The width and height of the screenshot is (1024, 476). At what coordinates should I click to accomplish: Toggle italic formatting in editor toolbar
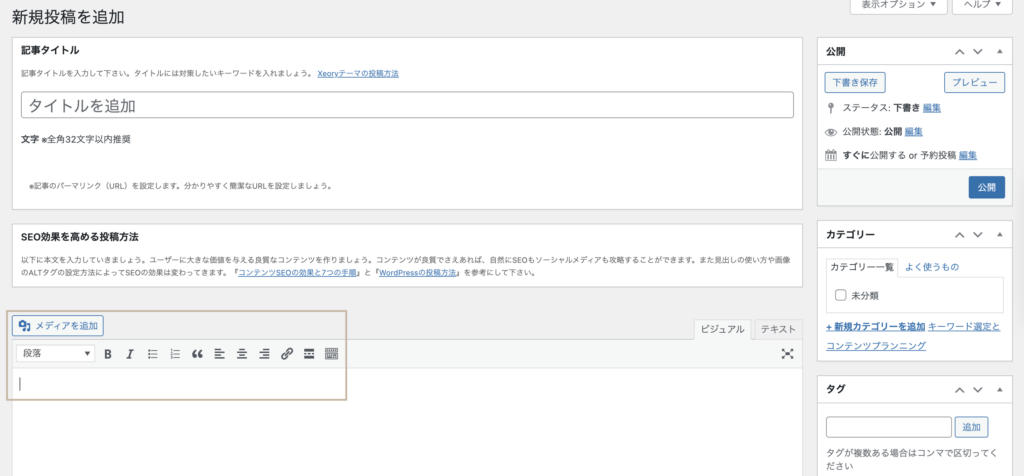coord(130,354)
